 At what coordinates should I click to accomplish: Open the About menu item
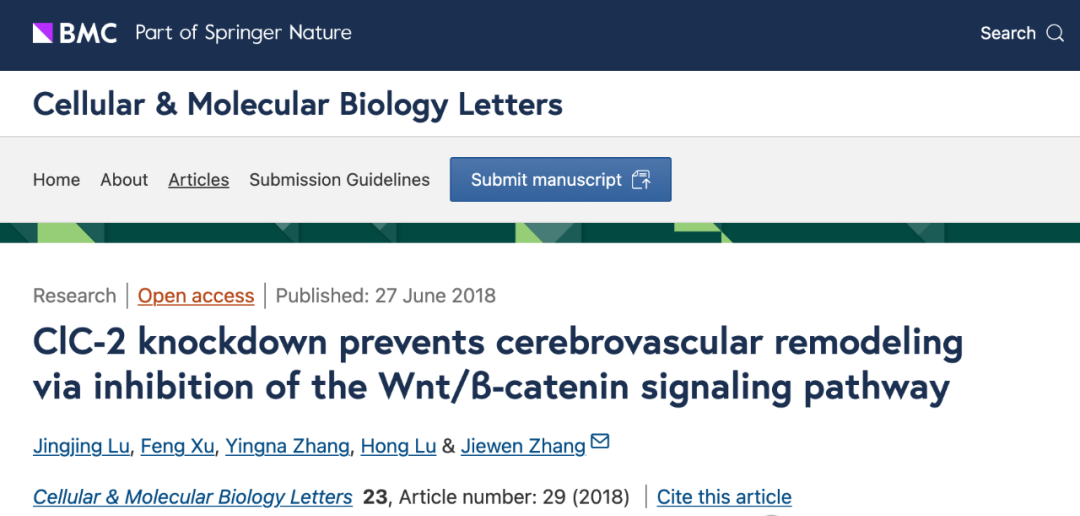tap(124, 180)
